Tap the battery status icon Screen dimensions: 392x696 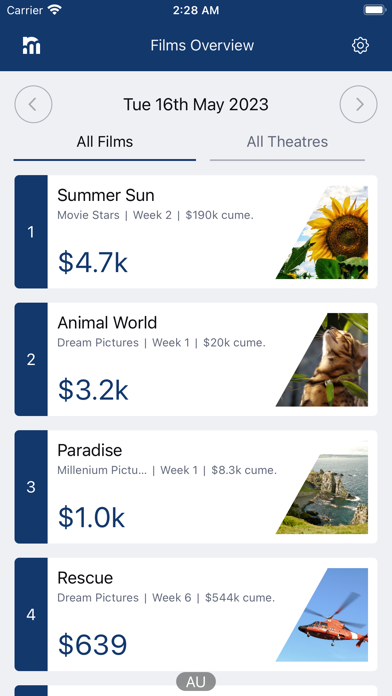(375, 10)
